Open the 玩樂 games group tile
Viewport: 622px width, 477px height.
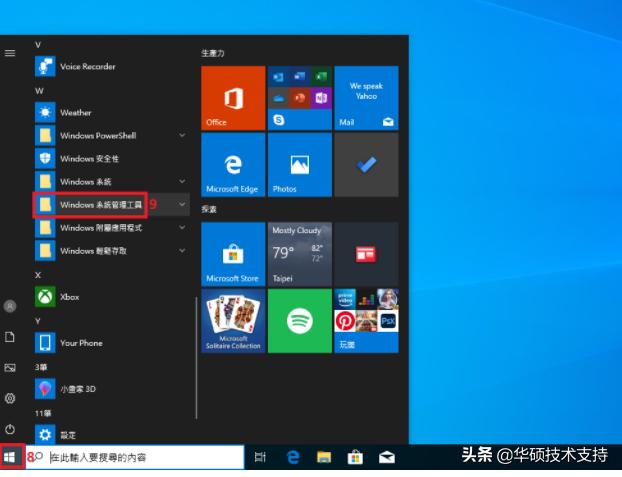[367, 321]
